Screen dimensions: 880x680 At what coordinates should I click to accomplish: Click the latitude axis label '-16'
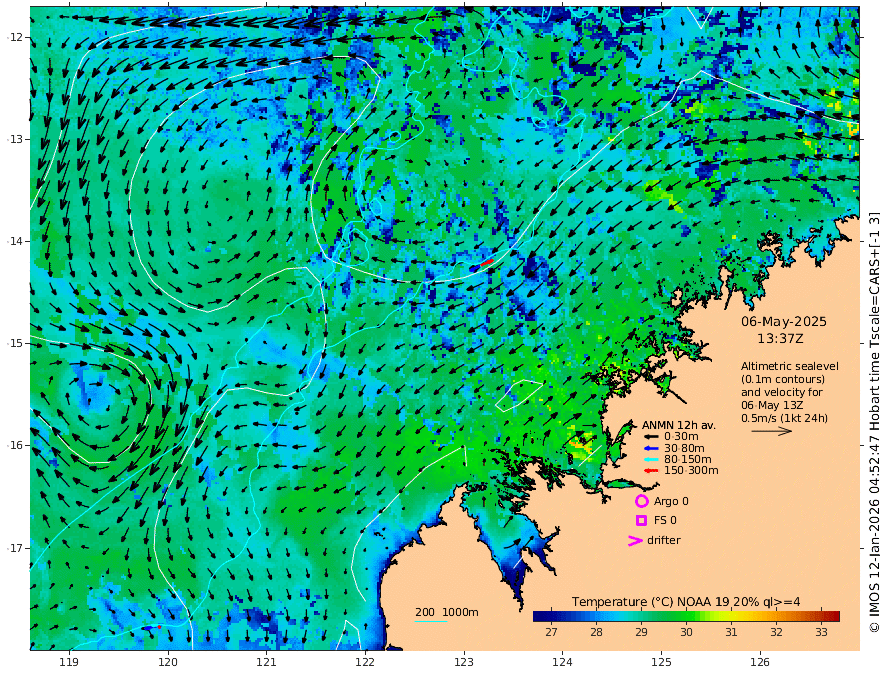(x=15, y=445)
